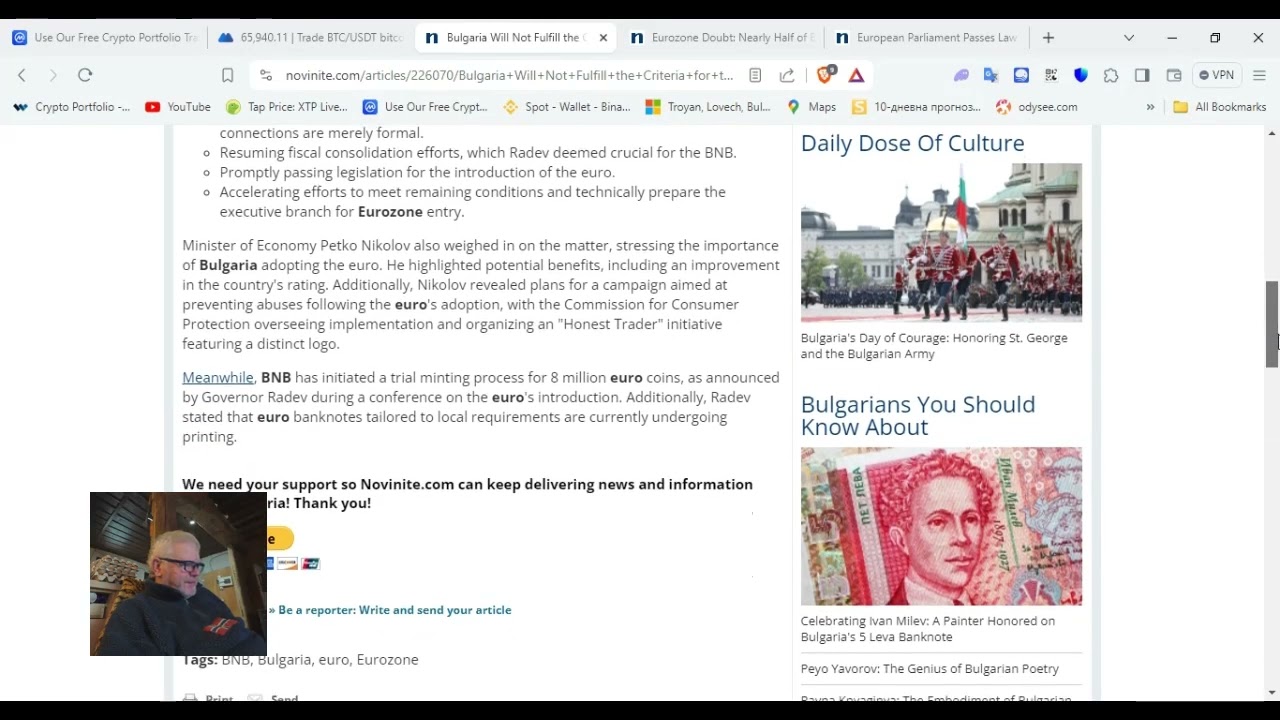The width and height of the screenshot is (1280, 720).
Task: Open a new browser tab
Action: tap(1048, 38)
